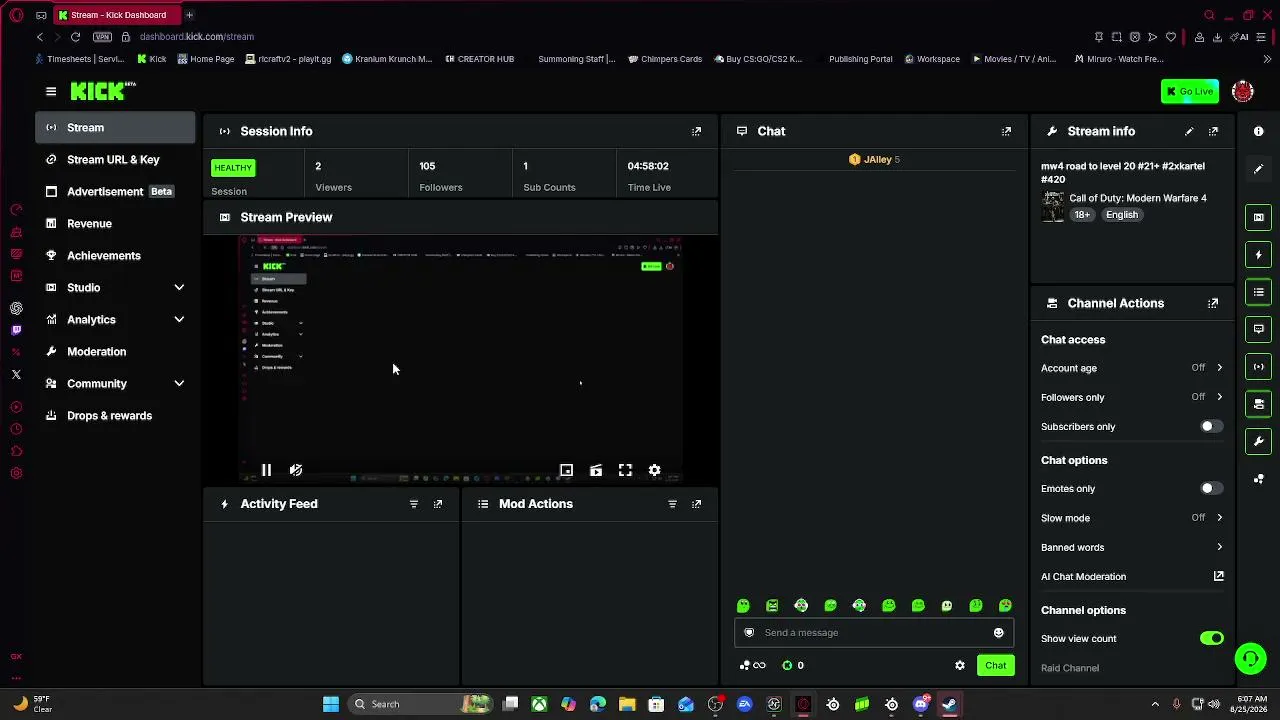Pop out the Mod Actions panel

[x=697, y=504]
